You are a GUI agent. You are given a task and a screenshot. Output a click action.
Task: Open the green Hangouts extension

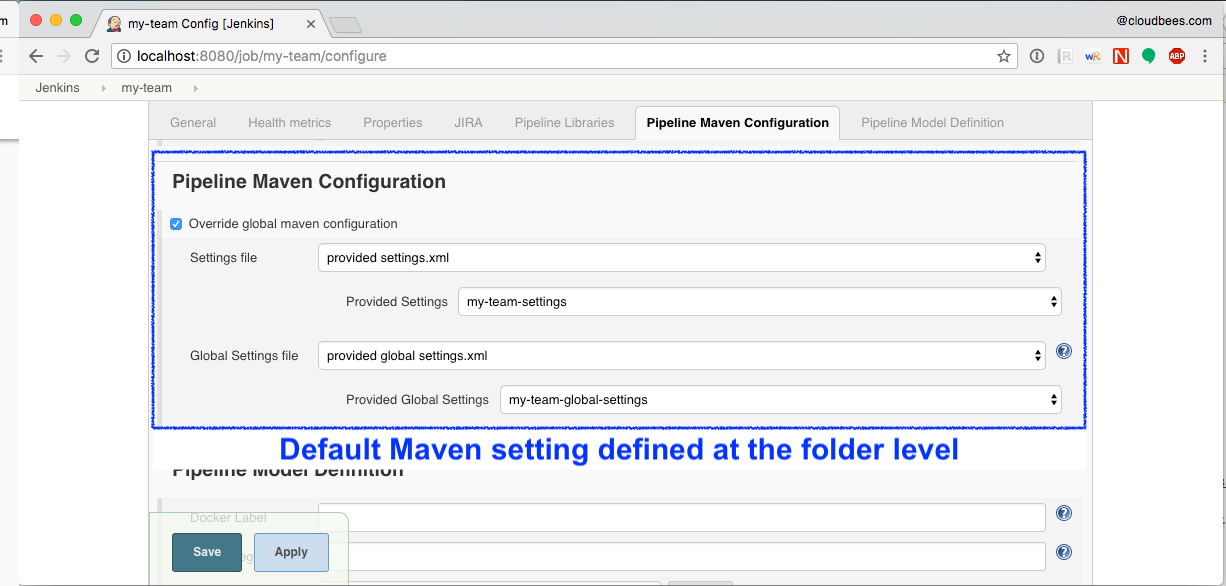click(1149, 56)
